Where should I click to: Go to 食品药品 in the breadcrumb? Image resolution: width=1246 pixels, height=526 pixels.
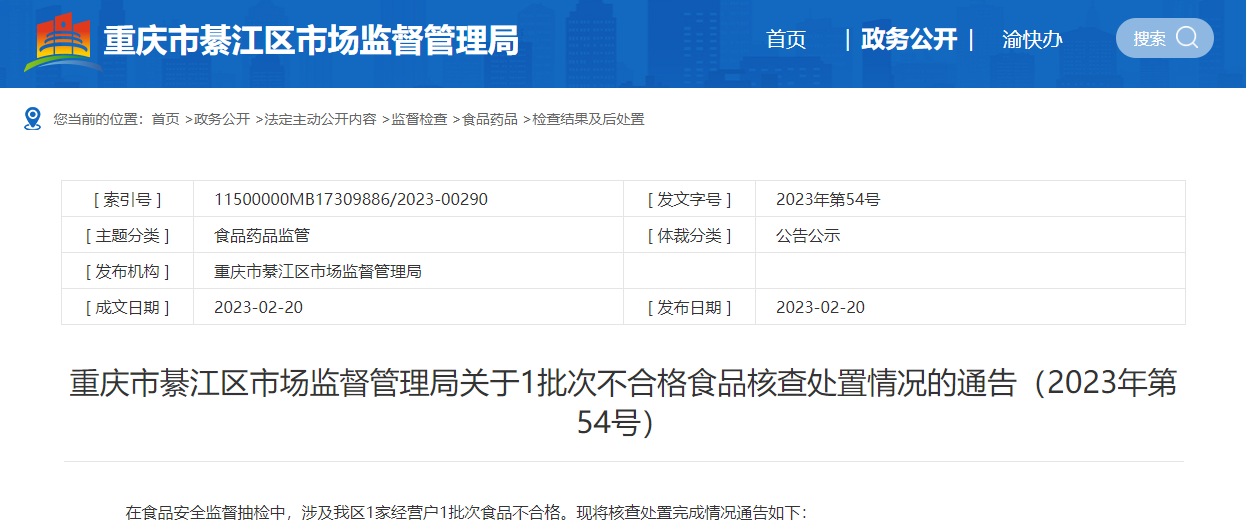coord(490,119)
